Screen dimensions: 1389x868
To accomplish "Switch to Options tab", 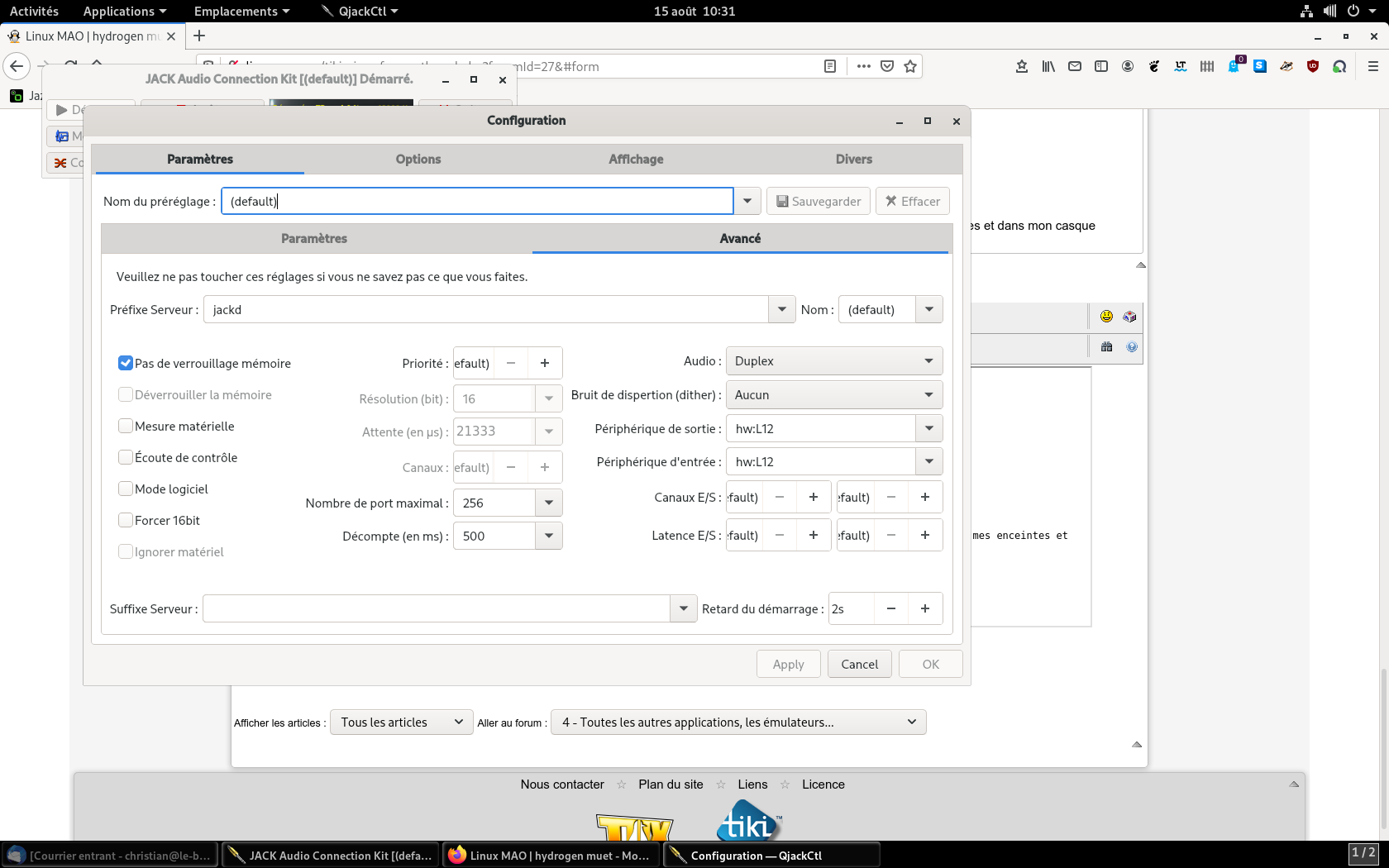I will 418,159.
